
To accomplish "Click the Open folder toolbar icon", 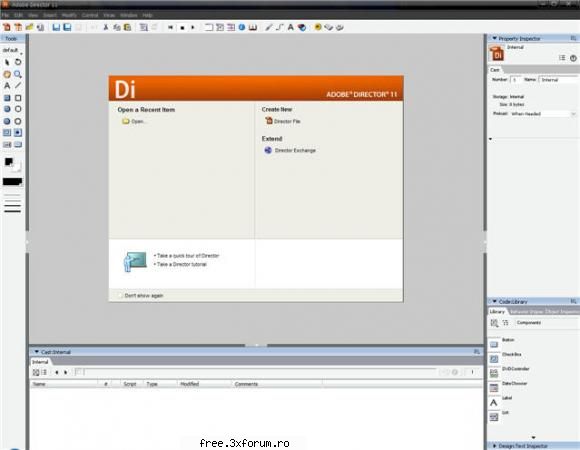I will (x=29, y=27).
